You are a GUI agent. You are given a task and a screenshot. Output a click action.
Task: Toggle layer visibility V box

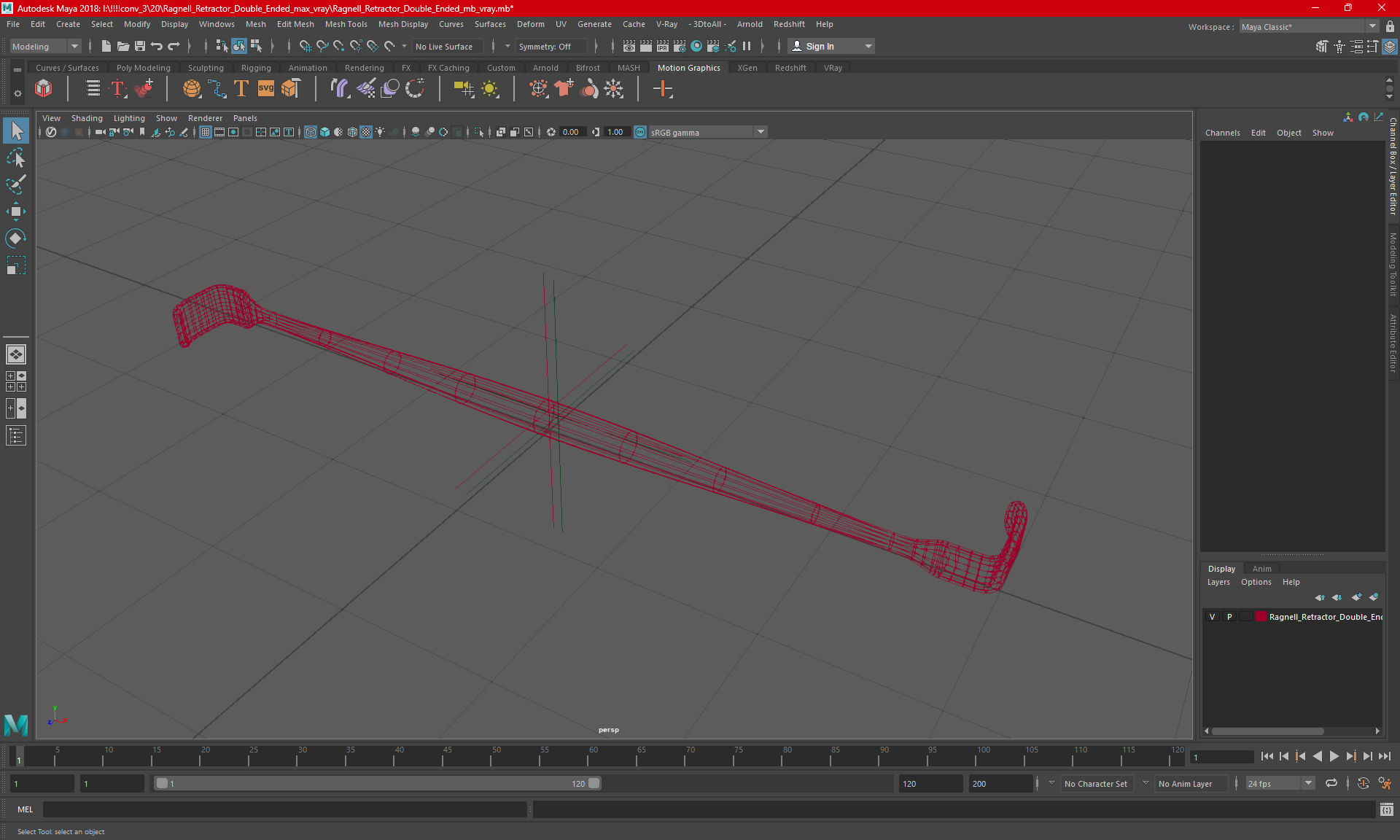(1213, 617)
